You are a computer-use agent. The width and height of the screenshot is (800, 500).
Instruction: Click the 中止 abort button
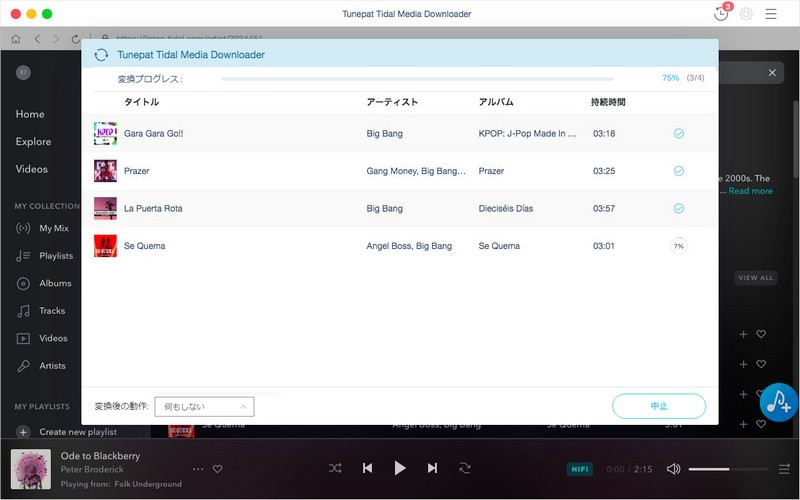[x=659, y=406]
